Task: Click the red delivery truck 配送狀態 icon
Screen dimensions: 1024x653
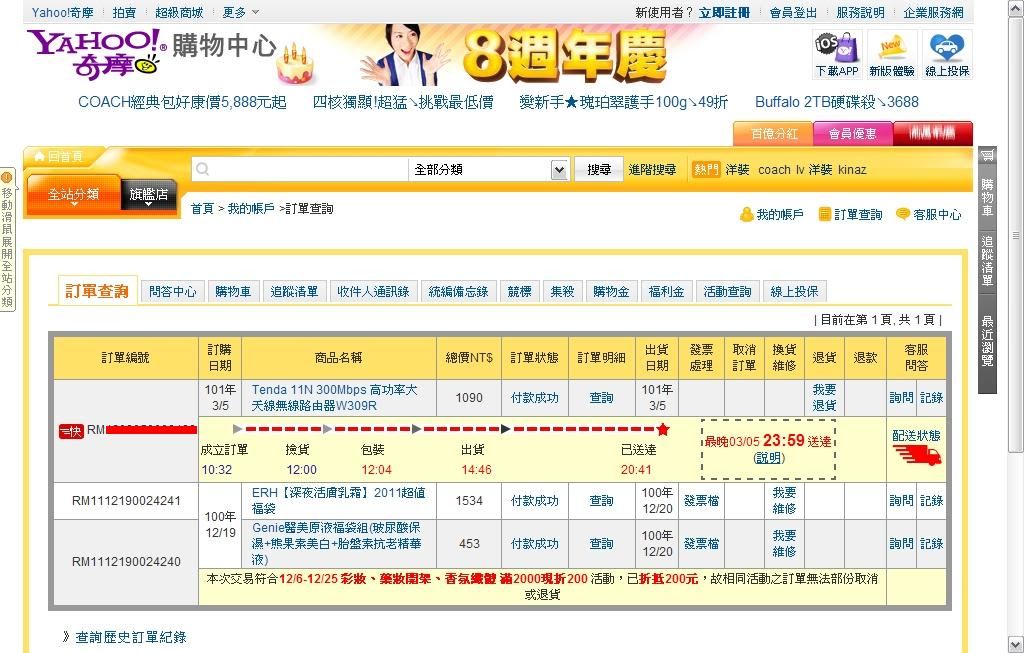Action: pyautogui.click(x=917, y=454)
